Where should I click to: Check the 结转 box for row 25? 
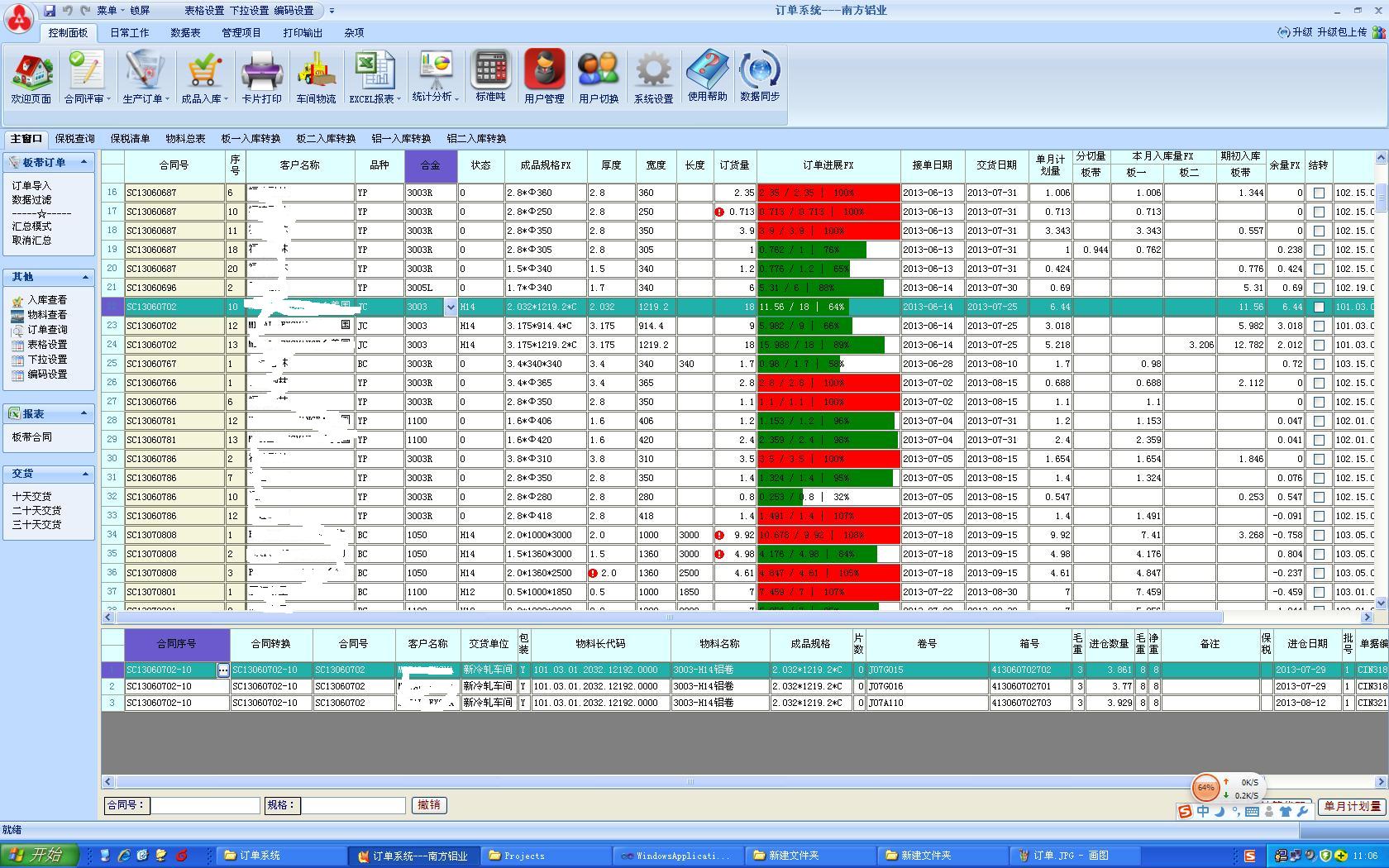pyautogui.click(x=1319, y=364)
